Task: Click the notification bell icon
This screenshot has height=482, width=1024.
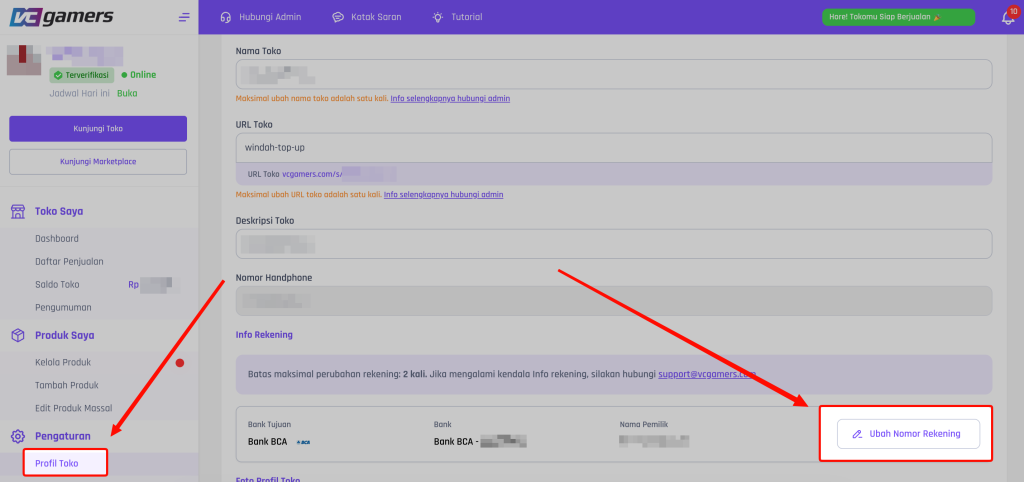Action: [1007, 18]
